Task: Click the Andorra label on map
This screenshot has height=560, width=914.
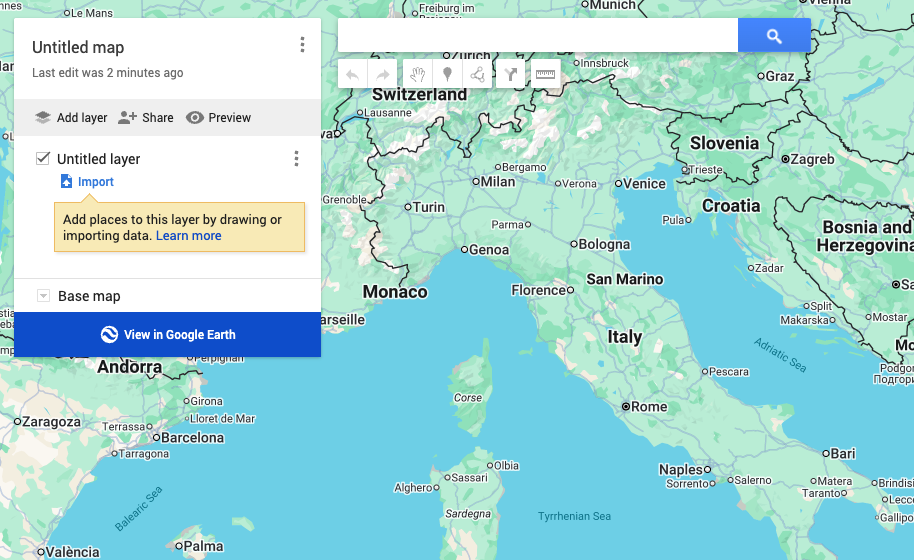Action: point(129,367)
